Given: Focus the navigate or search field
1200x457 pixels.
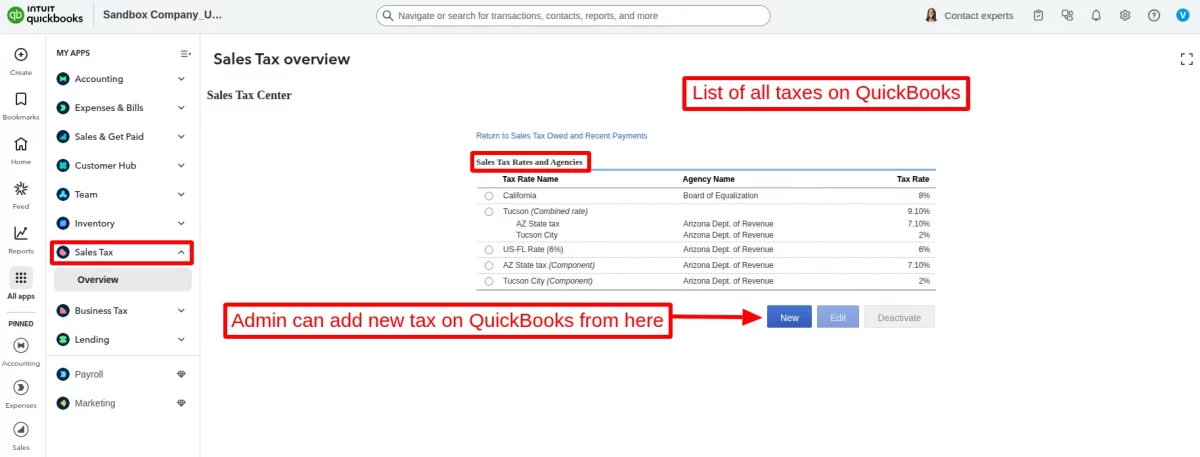Looking at the screenshot, I should pyautogui.click(x=573, y=16).
